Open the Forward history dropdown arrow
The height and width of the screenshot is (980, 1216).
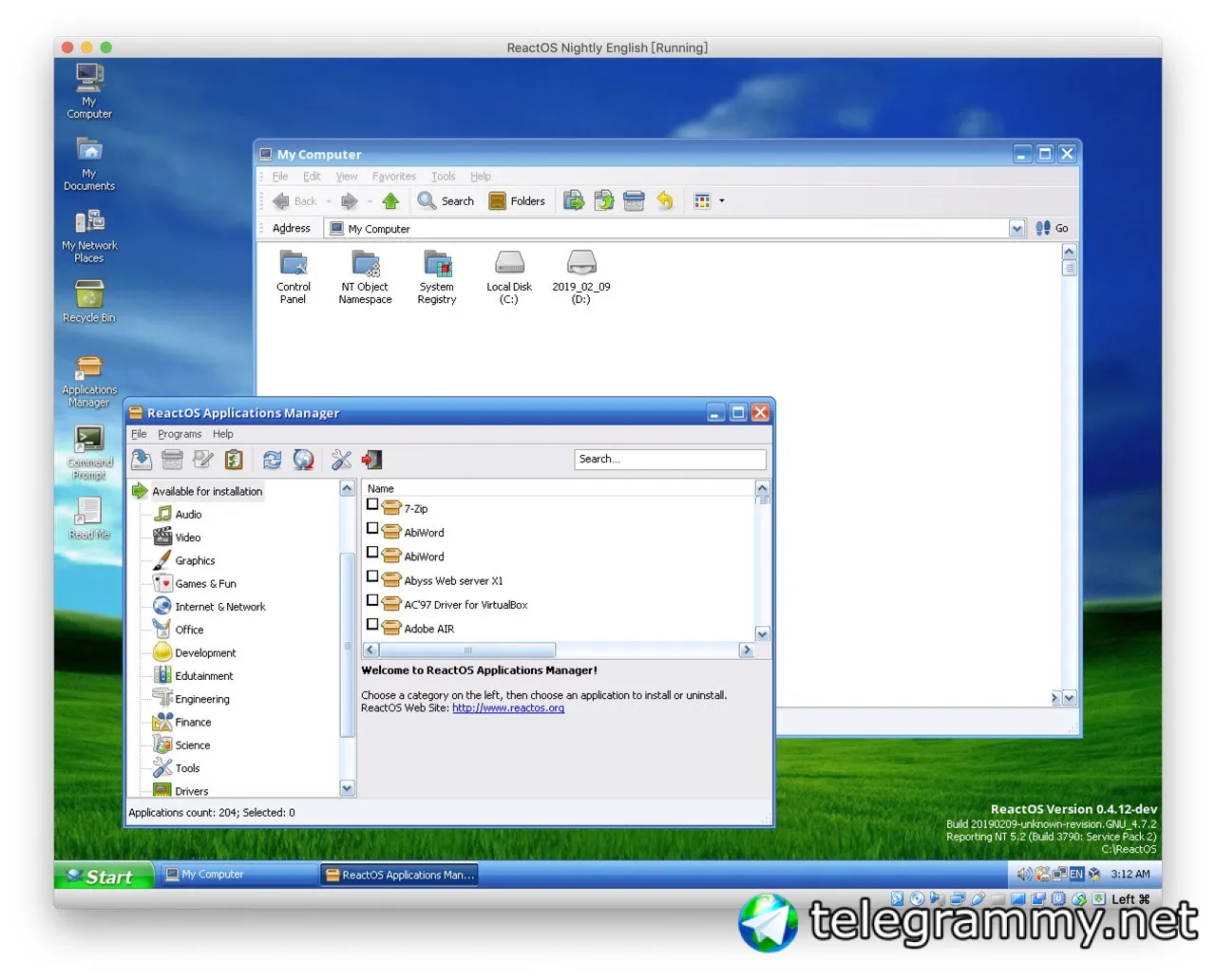point(370,201)
